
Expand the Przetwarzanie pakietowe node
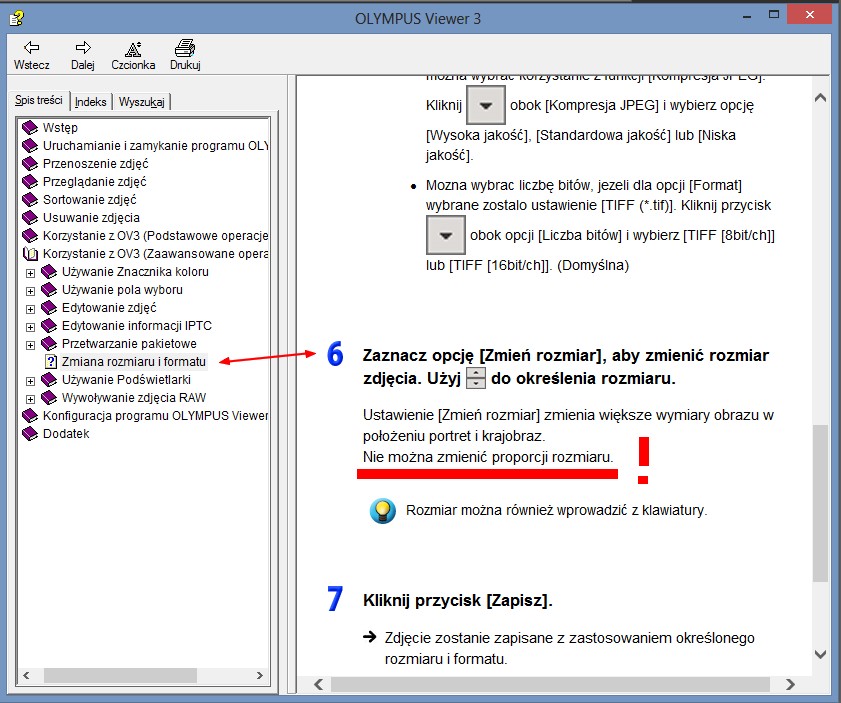pyautogui.click(x=30, y=344)
